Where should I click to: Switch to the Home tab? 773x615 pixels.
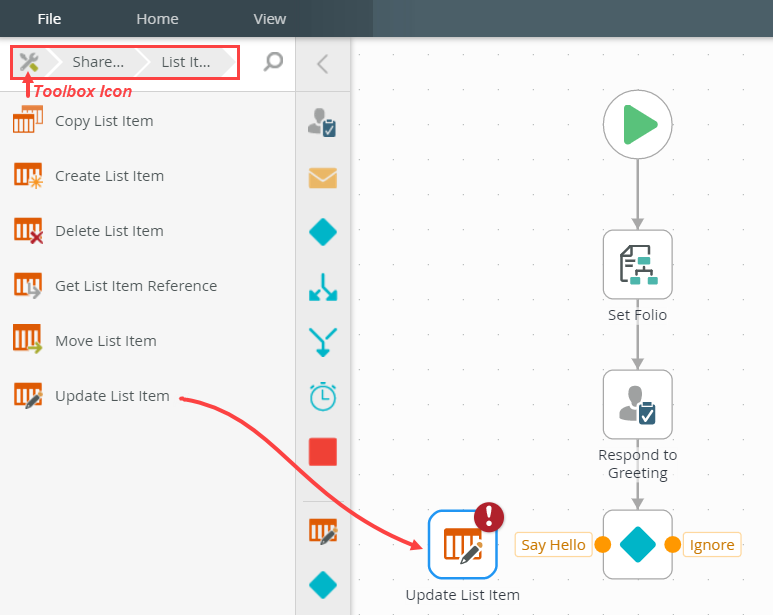[x=157, y=19]
